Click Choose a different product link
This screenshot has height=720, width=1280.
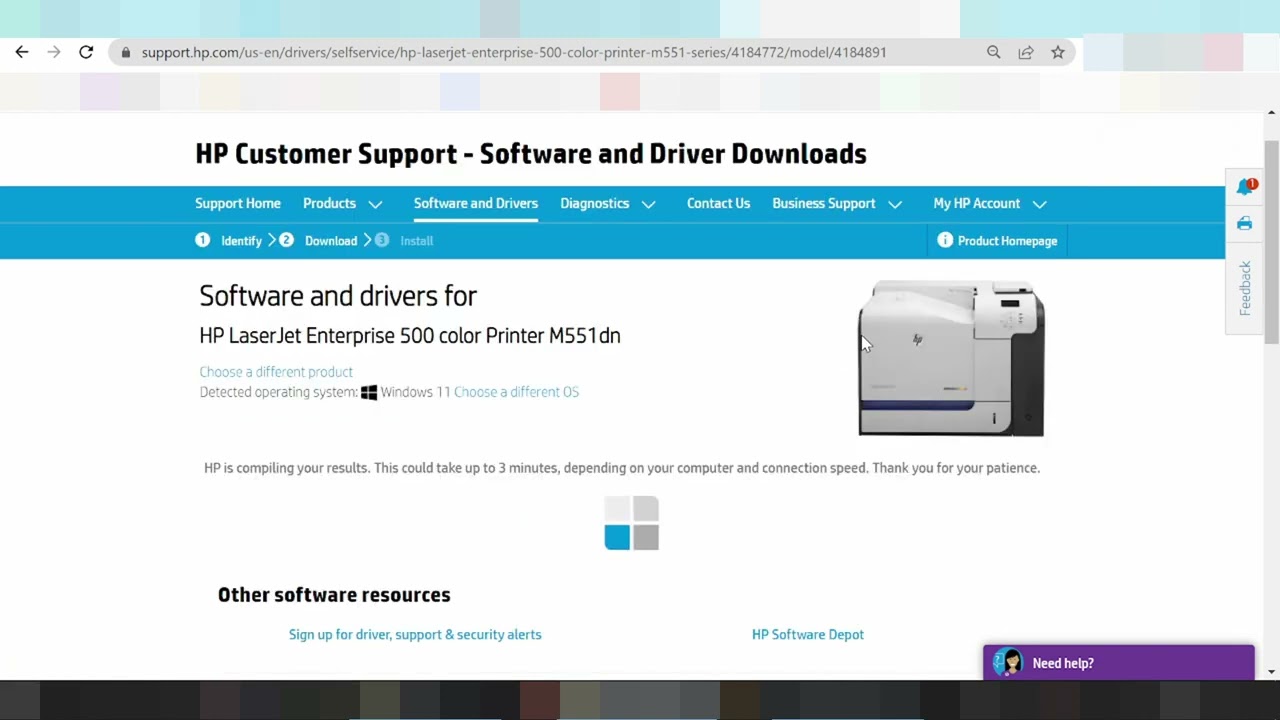click(276, 372)
